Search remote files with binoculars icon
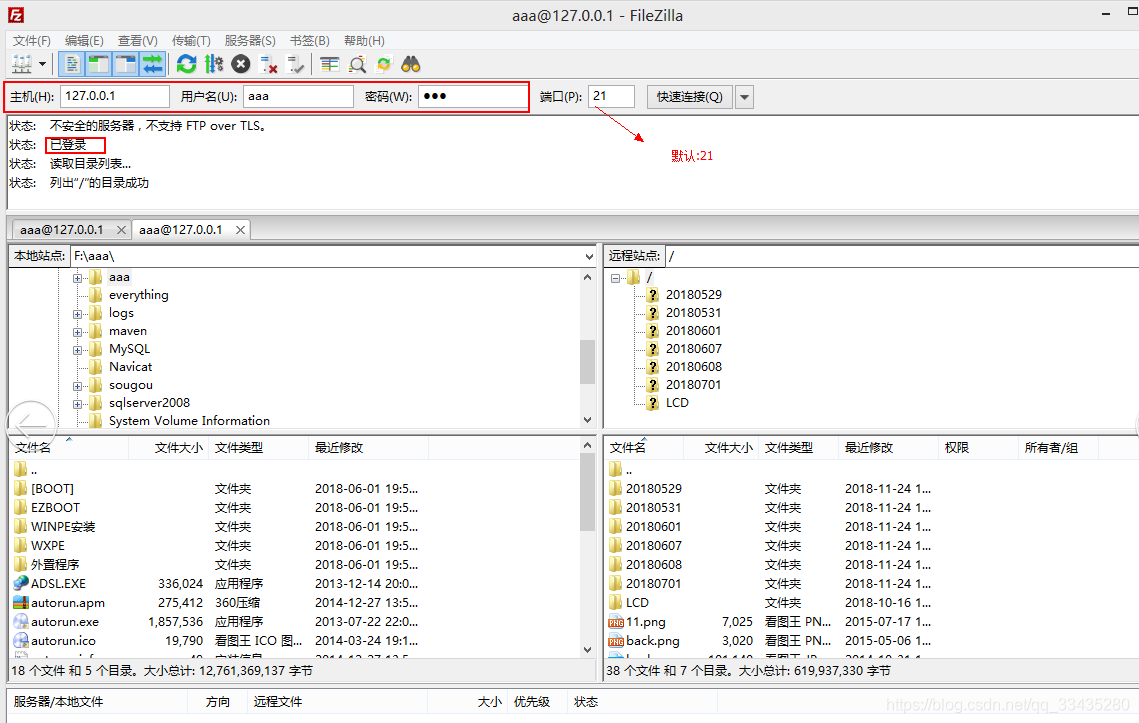The height and width of the screenshot is (723, 1139). pos(410,65)
